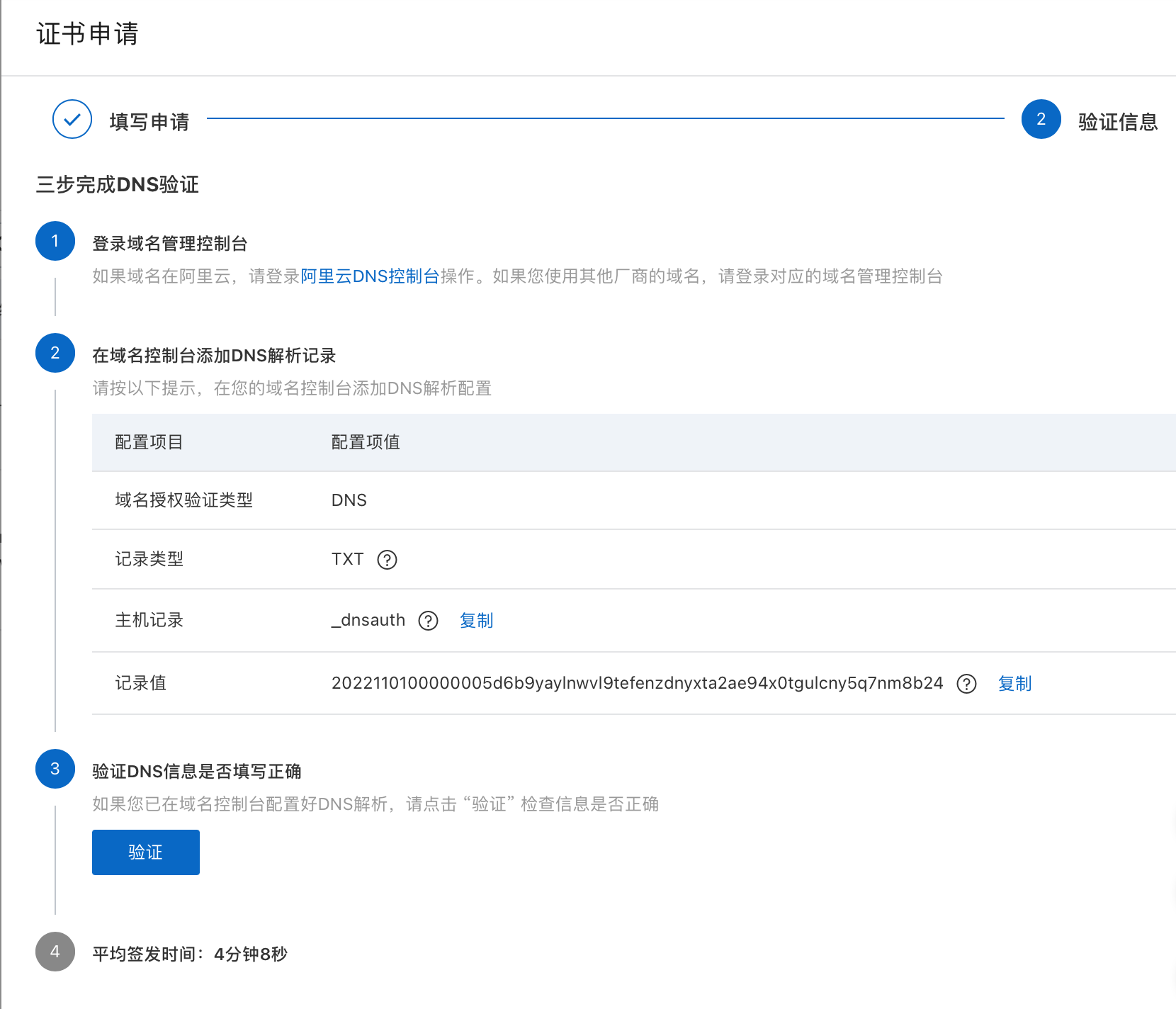Select the 验证信息 step label
1176x1009 pixels.
coord(1117,122)
